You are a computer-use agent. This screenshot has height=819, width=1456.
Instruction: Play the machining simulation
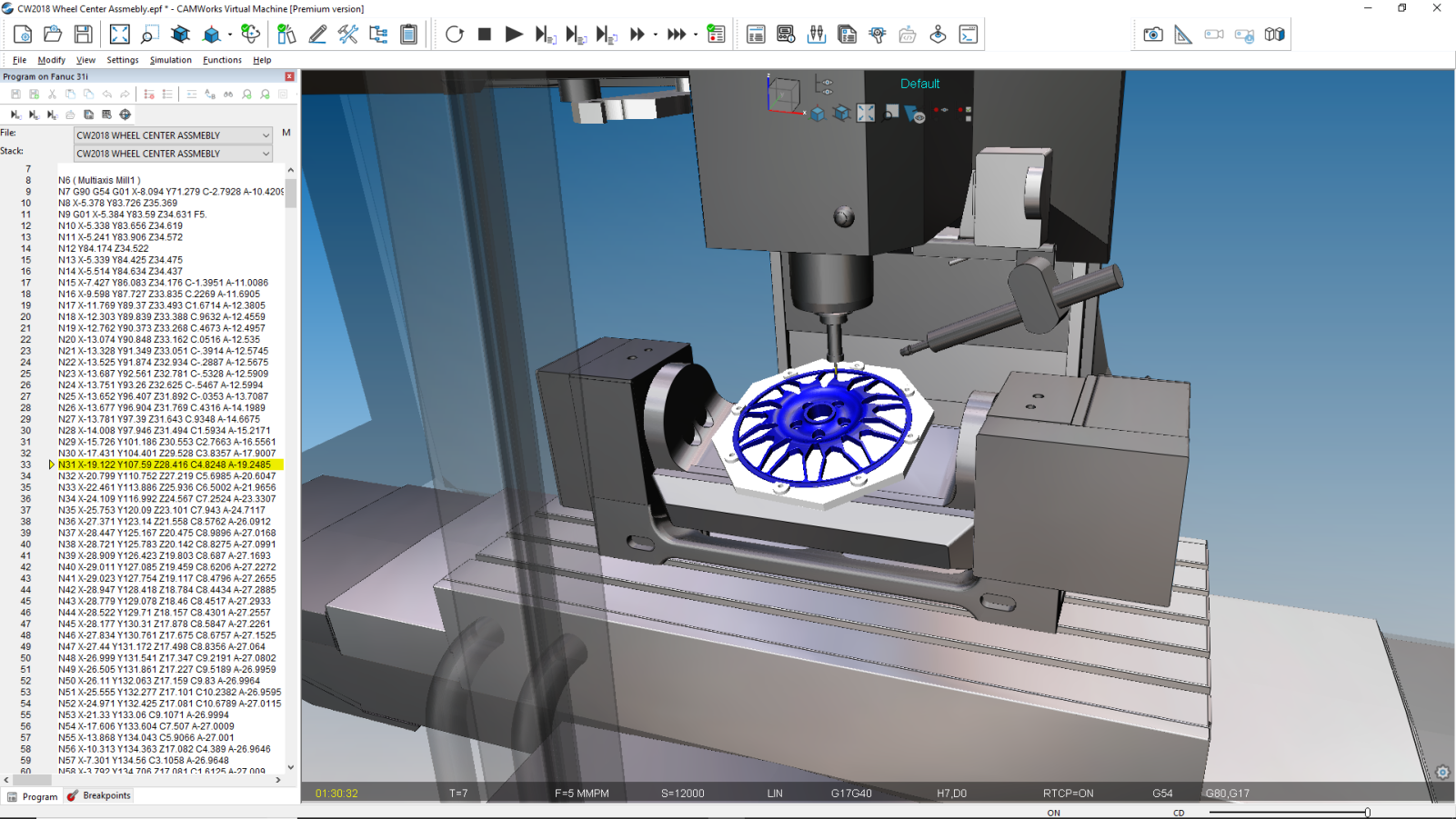pyautogui.click(x=513, y=34)
